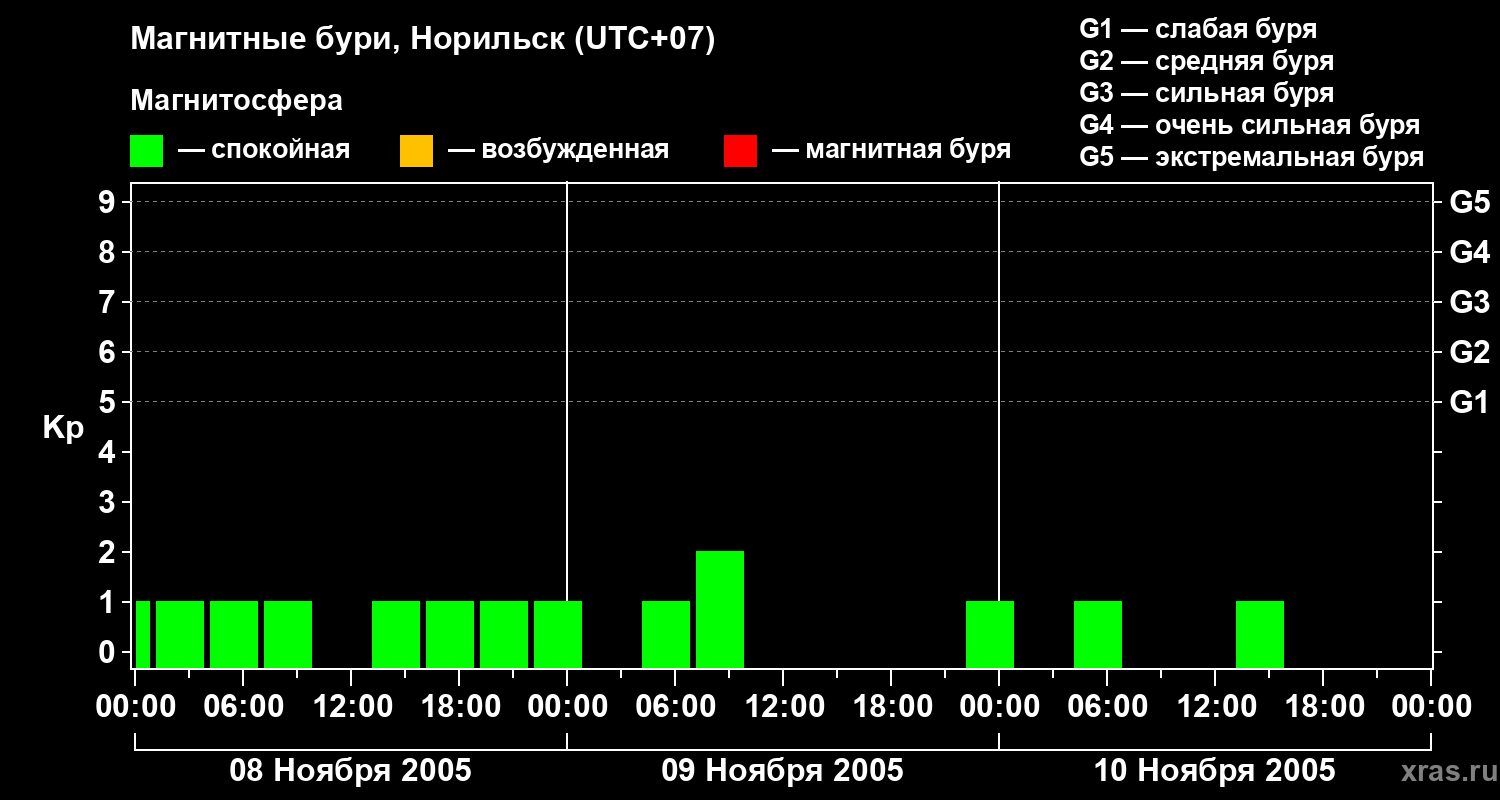Click the red 'магнитная буря' legend swatch
1500x800 pixels.
740,151
